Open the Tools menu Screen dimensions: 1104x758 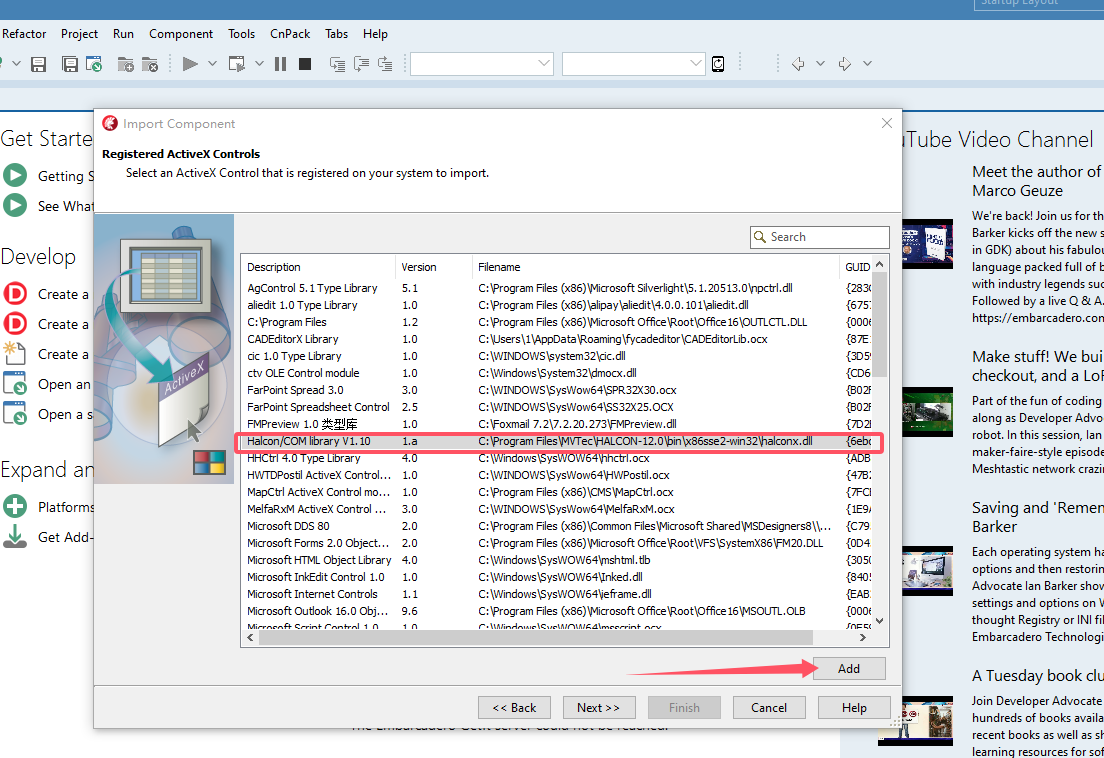point(242,34)
